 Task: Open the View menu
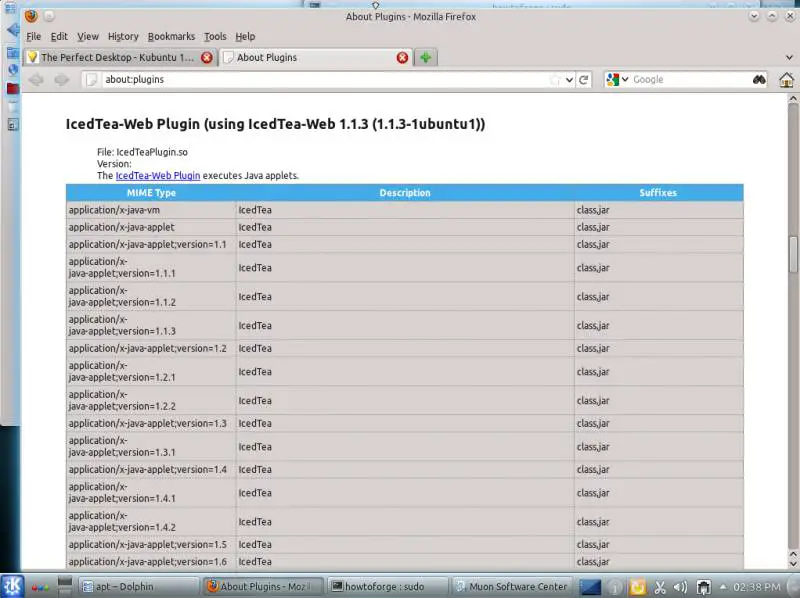(88, 37)
